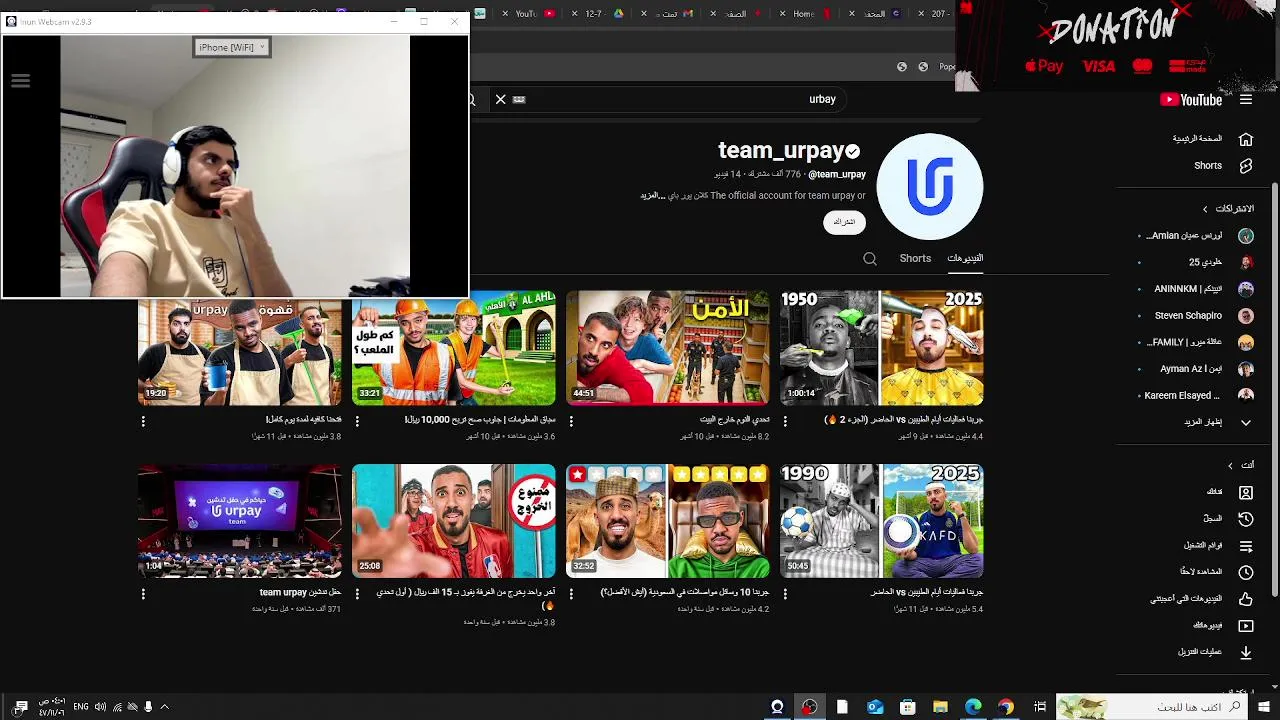
Task: Switch to the 207 browser tab
Action: tap(932, 14)
